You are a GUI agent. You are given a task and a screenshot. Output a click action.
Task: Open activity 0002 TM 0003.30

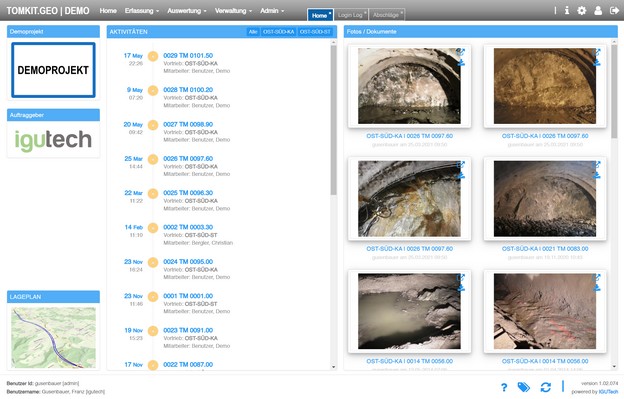pyautogui.click(x=188, y=227)
